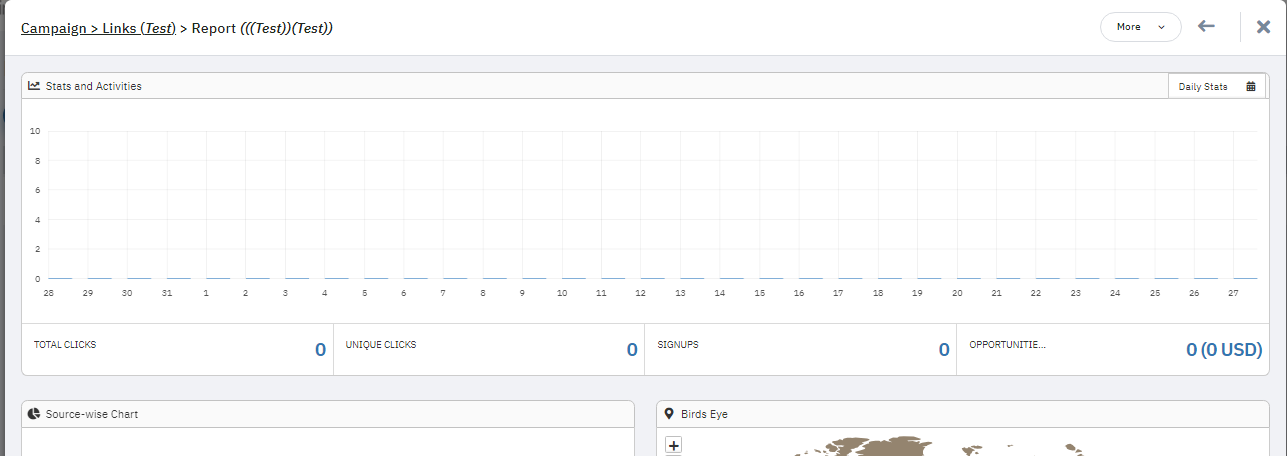Click the More button chevron arrow

[x=1161, y=27]
